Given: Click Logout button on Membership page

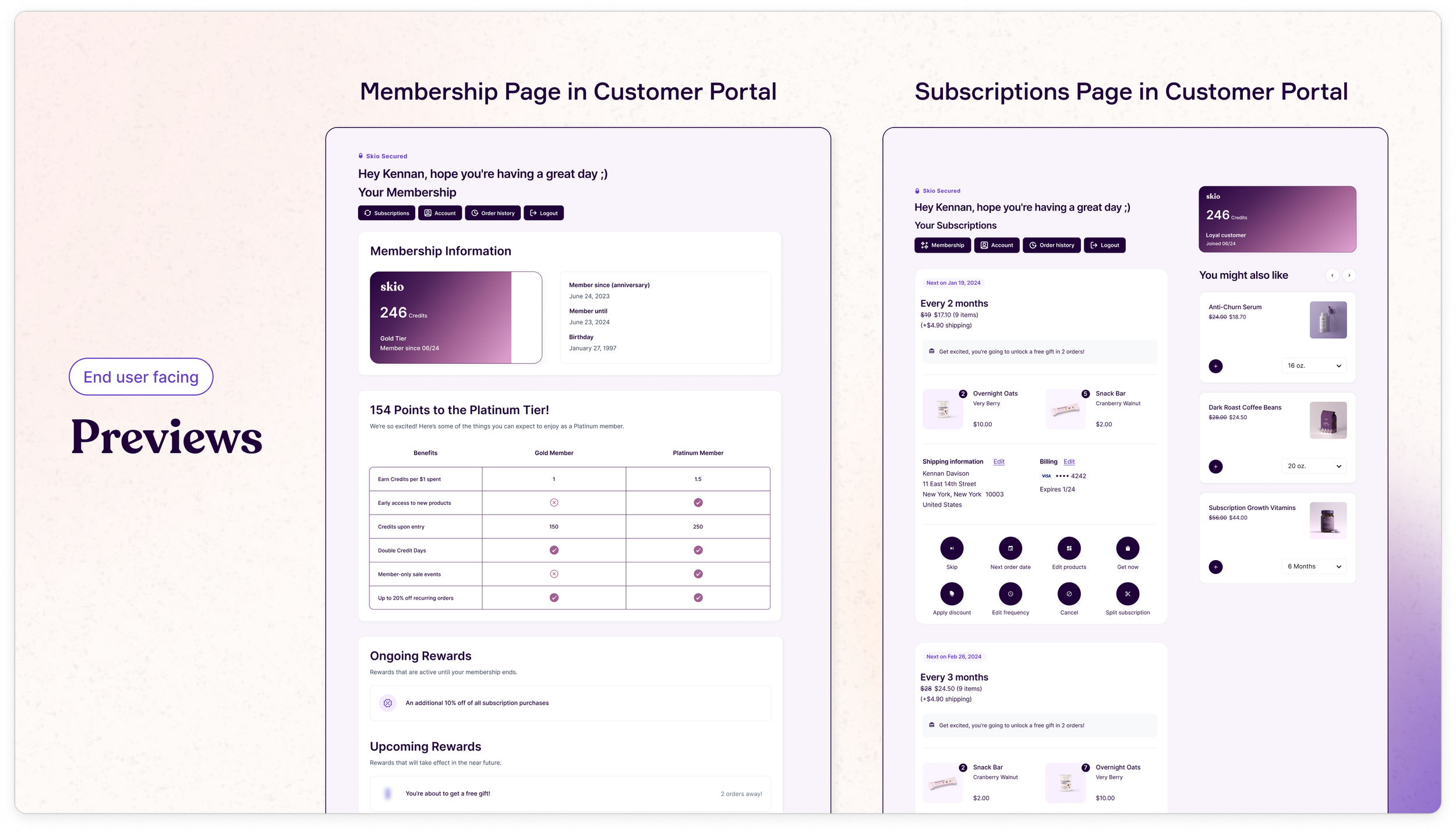Looking at the screenshot, I should 543,213.
